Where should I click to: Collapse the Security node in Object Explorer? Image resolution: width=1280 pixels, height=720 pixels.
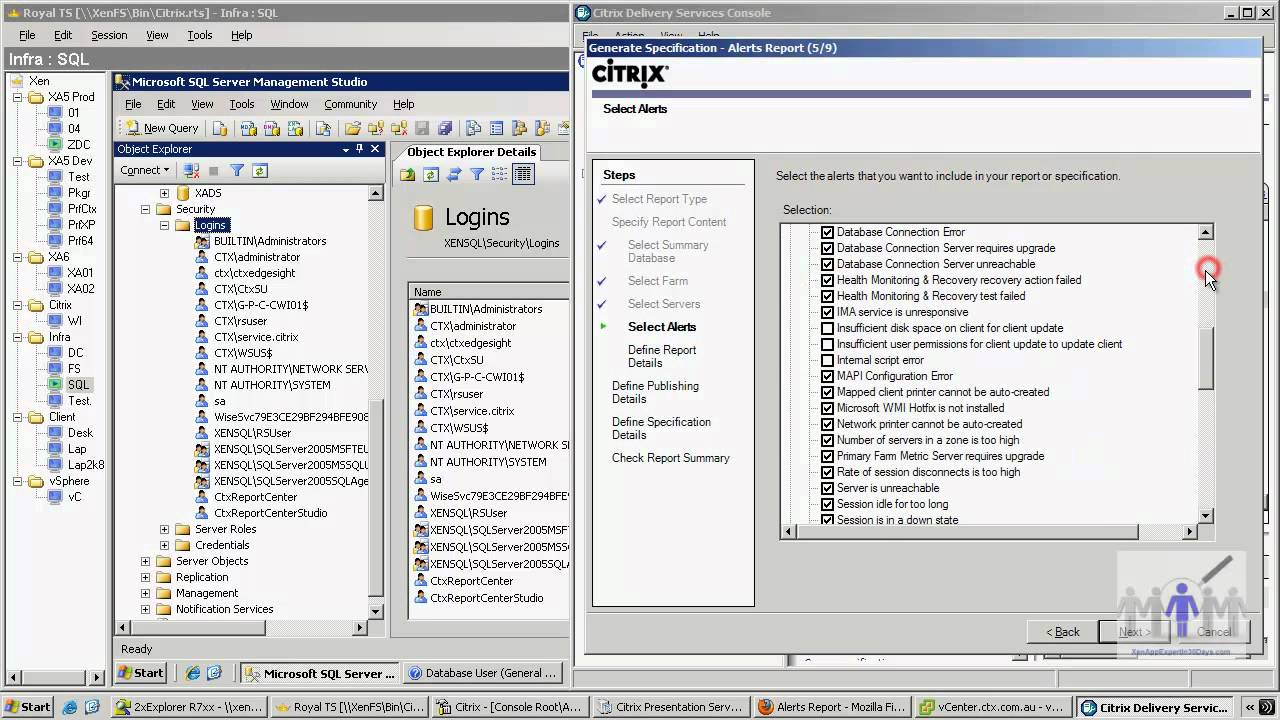click(x=145, y=209)
